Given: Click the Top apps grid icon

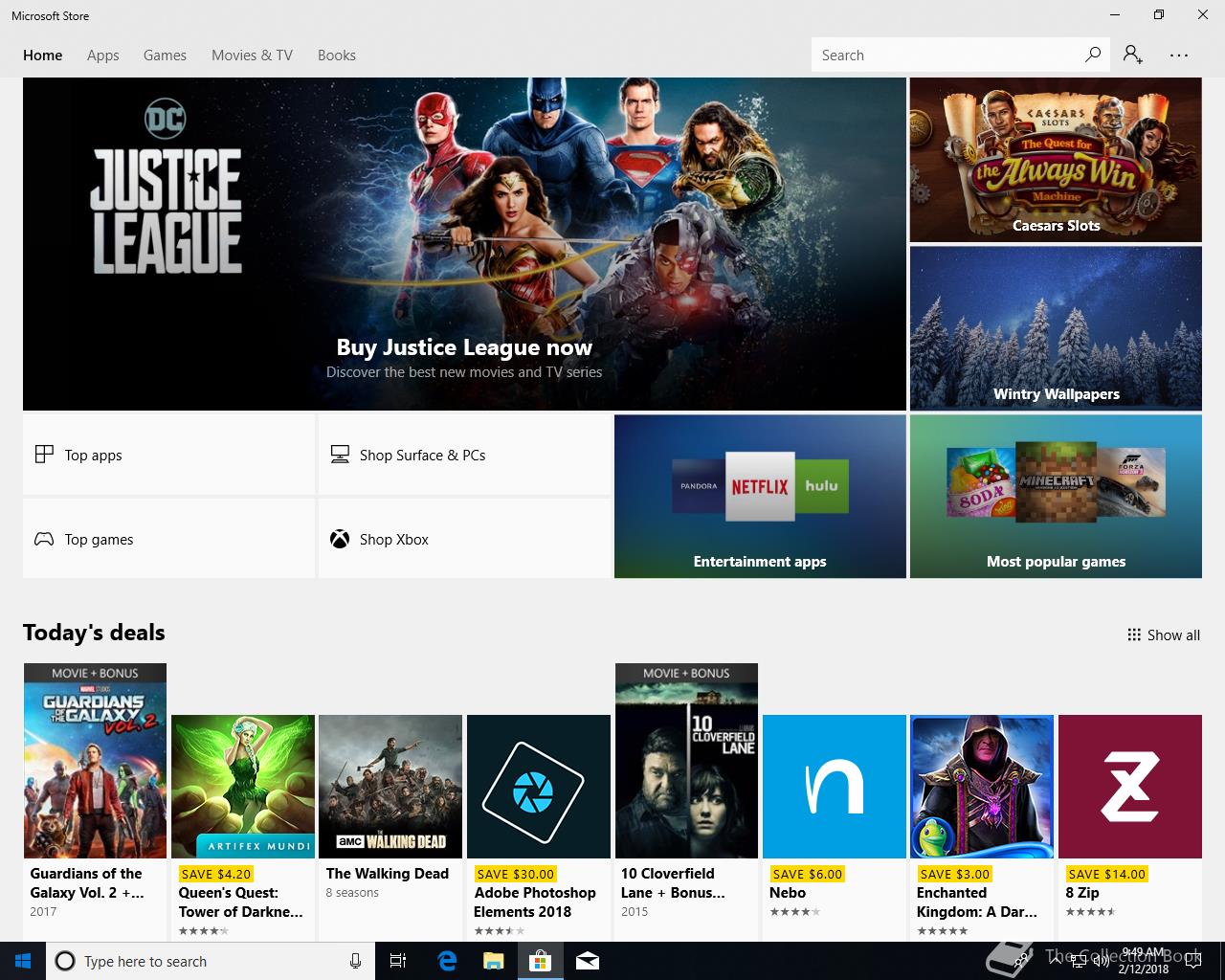Looking at the screenshot, I should coord(44,455).
